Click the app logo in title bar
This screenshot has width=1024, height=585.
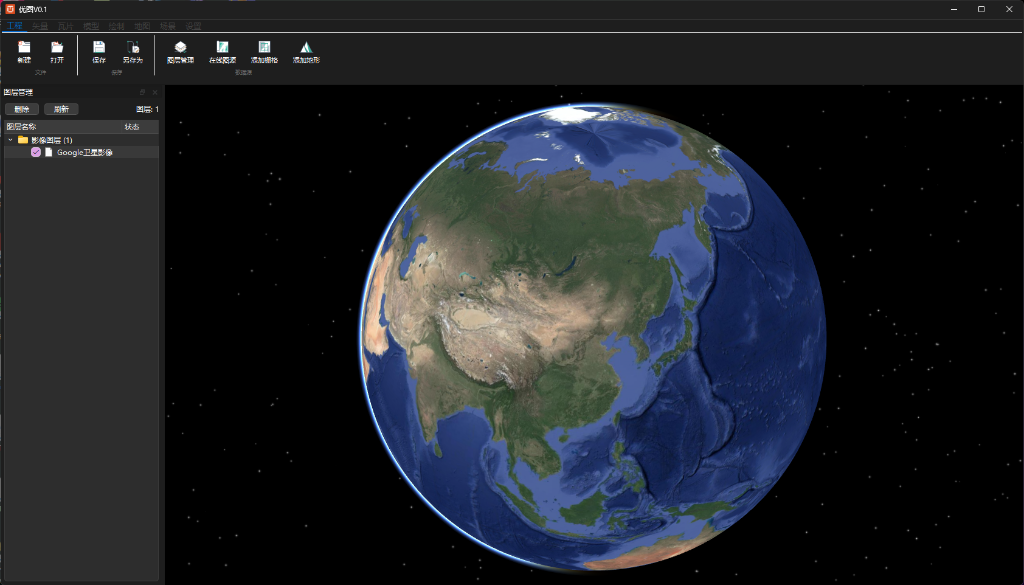10,7
